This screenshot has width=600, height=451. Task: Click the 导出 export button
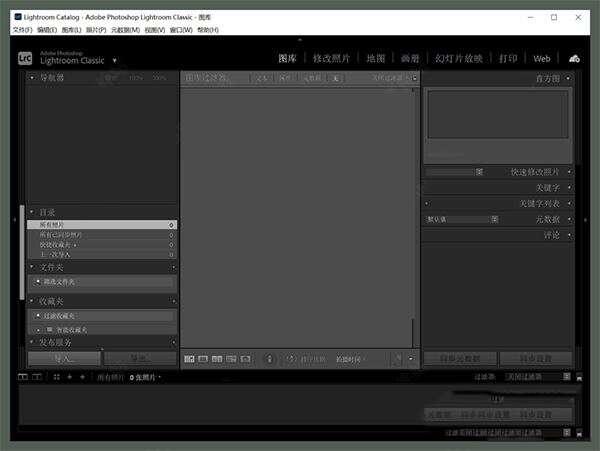[x=140, y=358]
